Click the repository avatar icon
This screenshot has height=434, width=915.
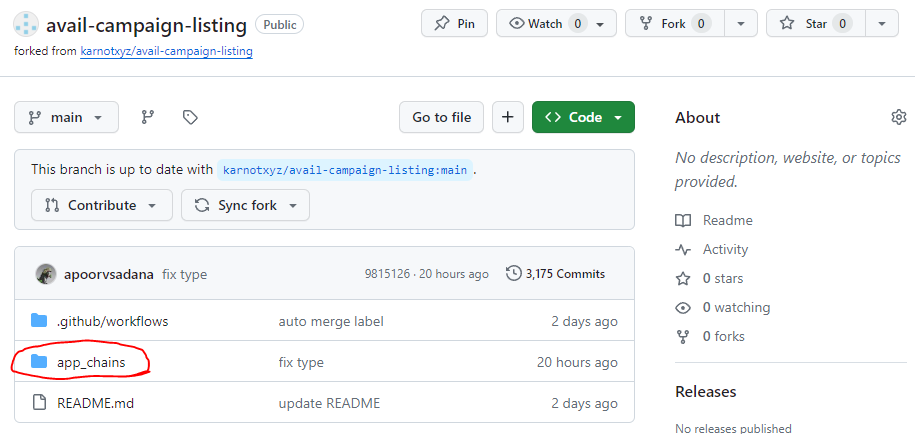coord(26,24)
